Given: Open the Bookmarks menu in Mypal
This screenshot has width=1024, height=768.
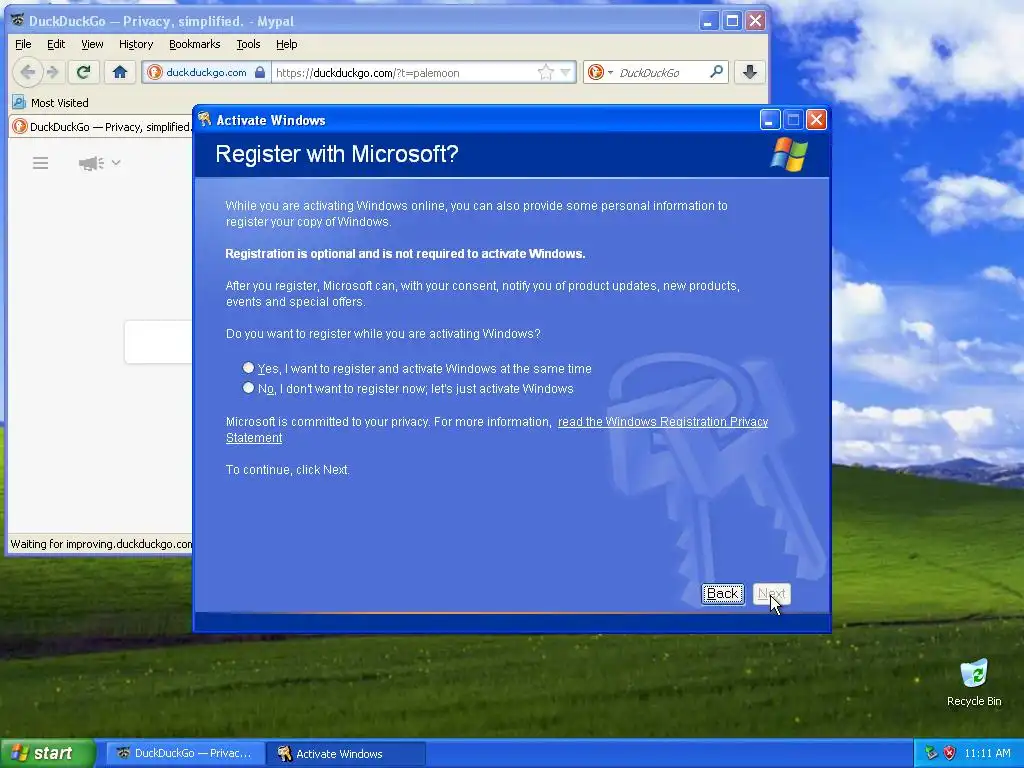Looking at the screenshot, I should tap(195, 44).
